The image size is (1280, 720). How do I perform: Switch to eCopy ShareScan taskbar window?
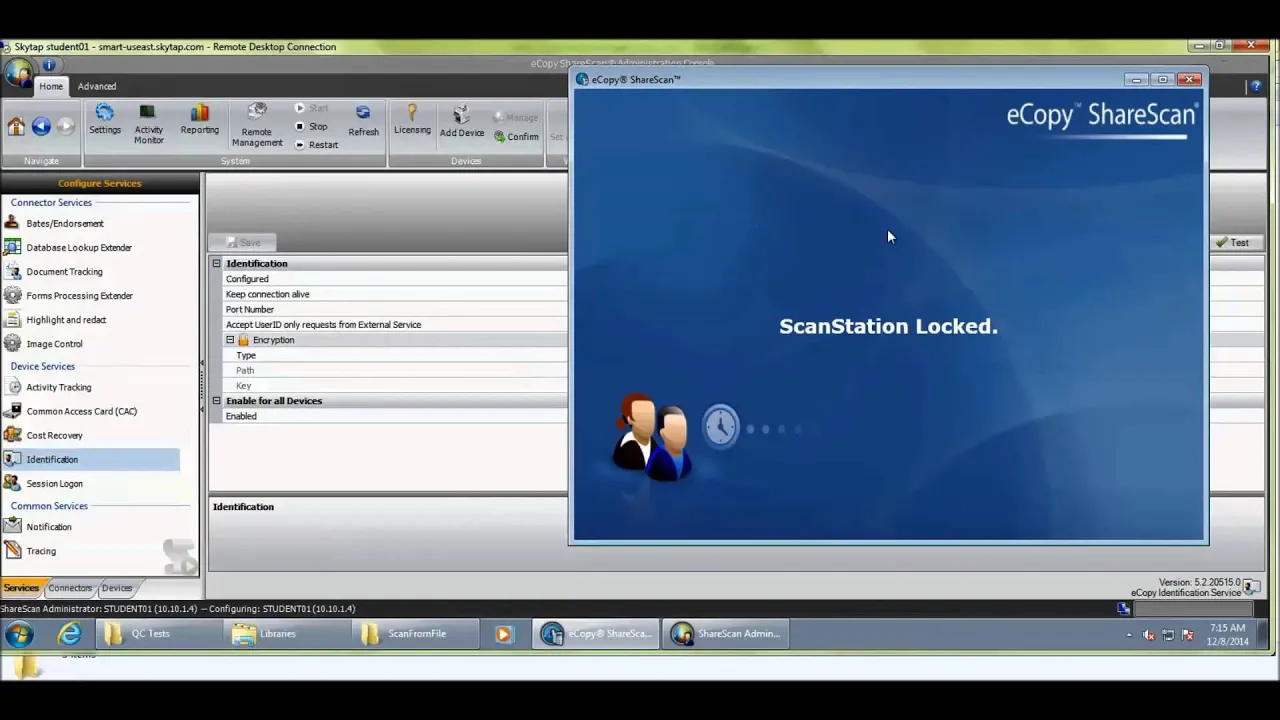click(x=596, y=634)
